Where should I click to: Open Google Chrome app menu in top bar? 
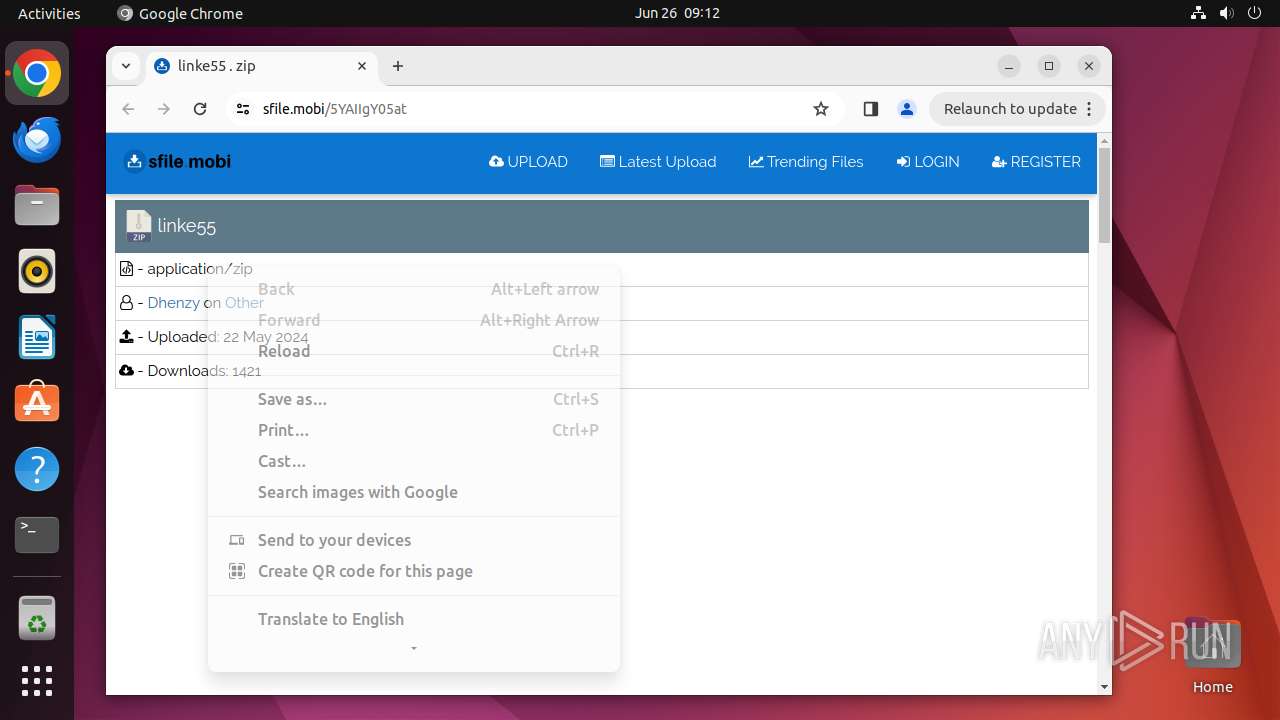coord(180,13)
